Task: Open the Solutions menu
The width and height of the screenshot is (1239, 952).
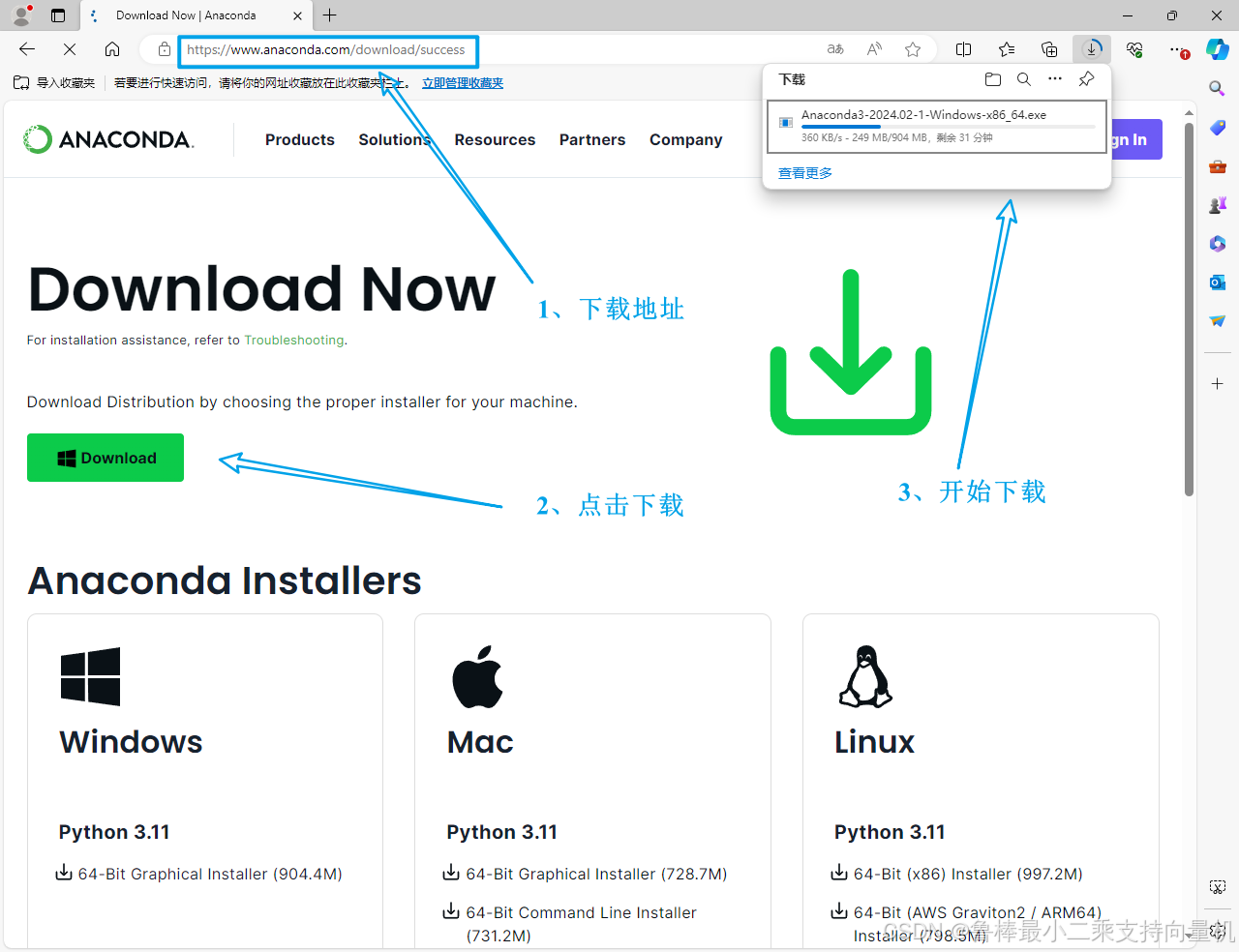Action: pyautogui.click(x=395, y=140)
